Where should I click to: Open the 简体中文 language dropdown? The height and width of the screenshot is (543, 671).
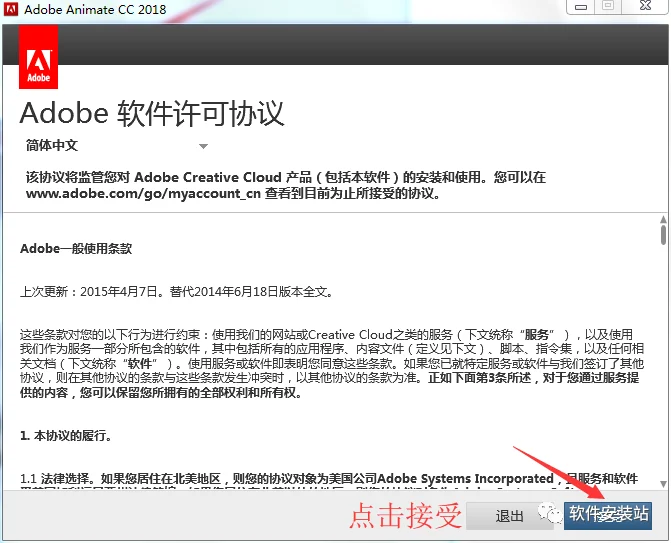(x=116, y=146)
